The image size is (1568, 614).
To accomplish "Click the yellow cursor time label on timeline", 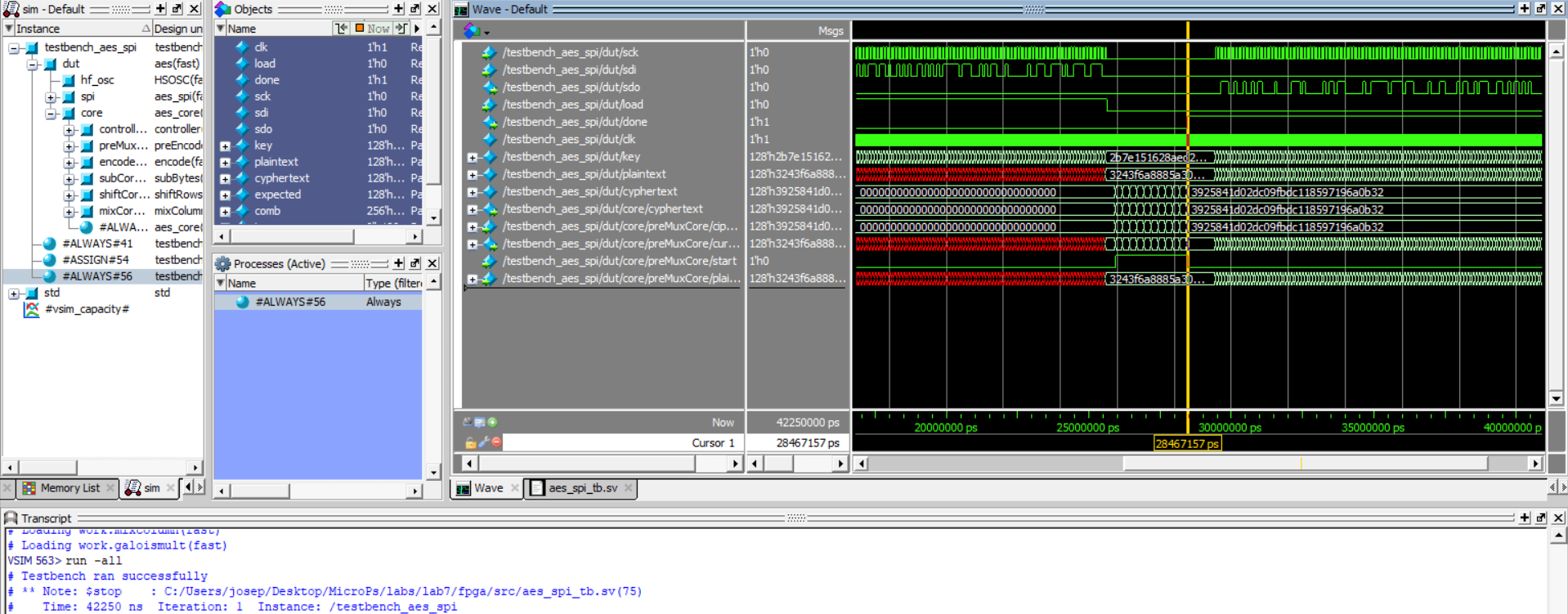I will coord(1187,443).
